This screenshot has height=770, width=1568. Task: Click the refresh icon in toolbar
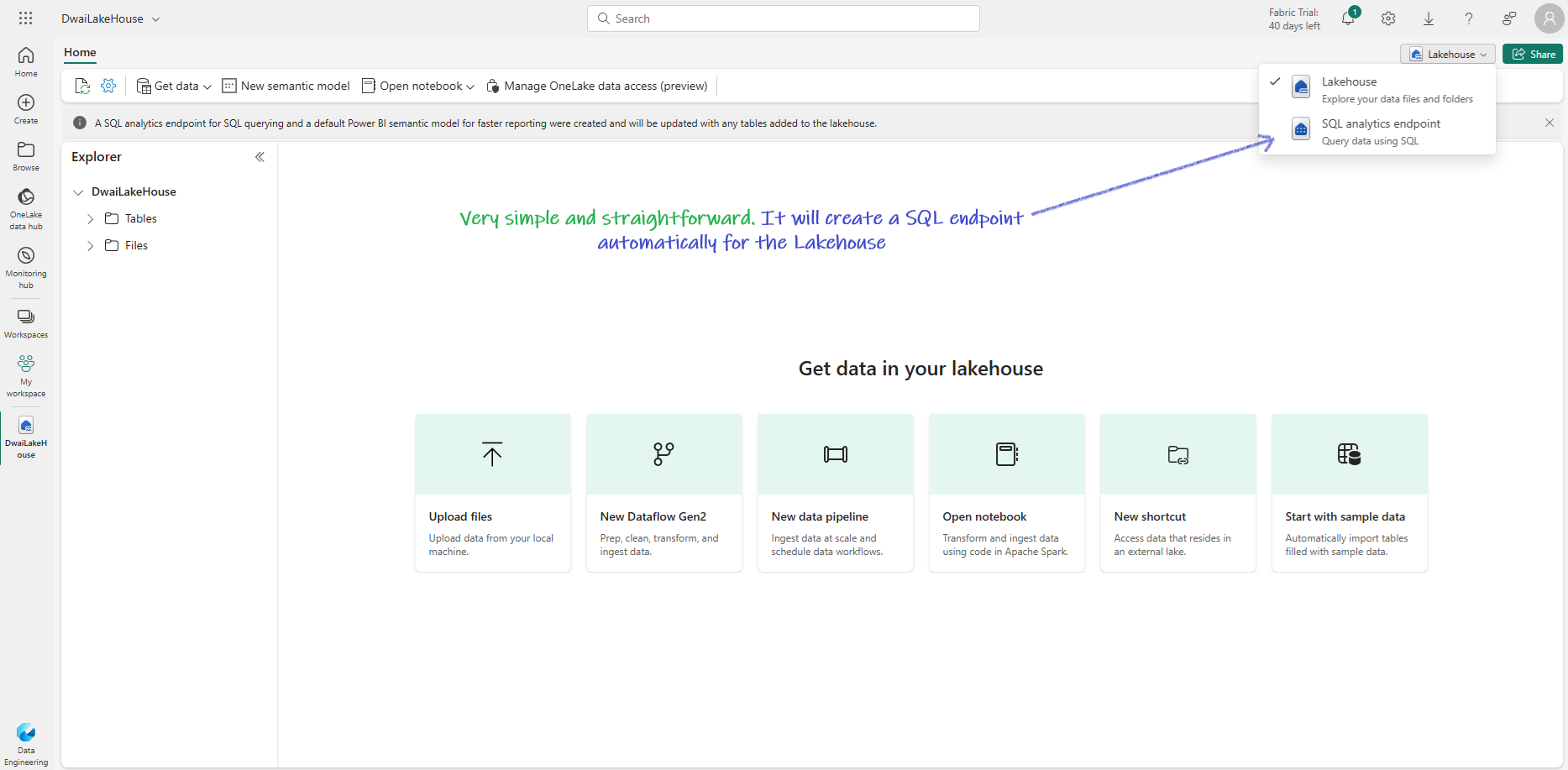(82, 86)
